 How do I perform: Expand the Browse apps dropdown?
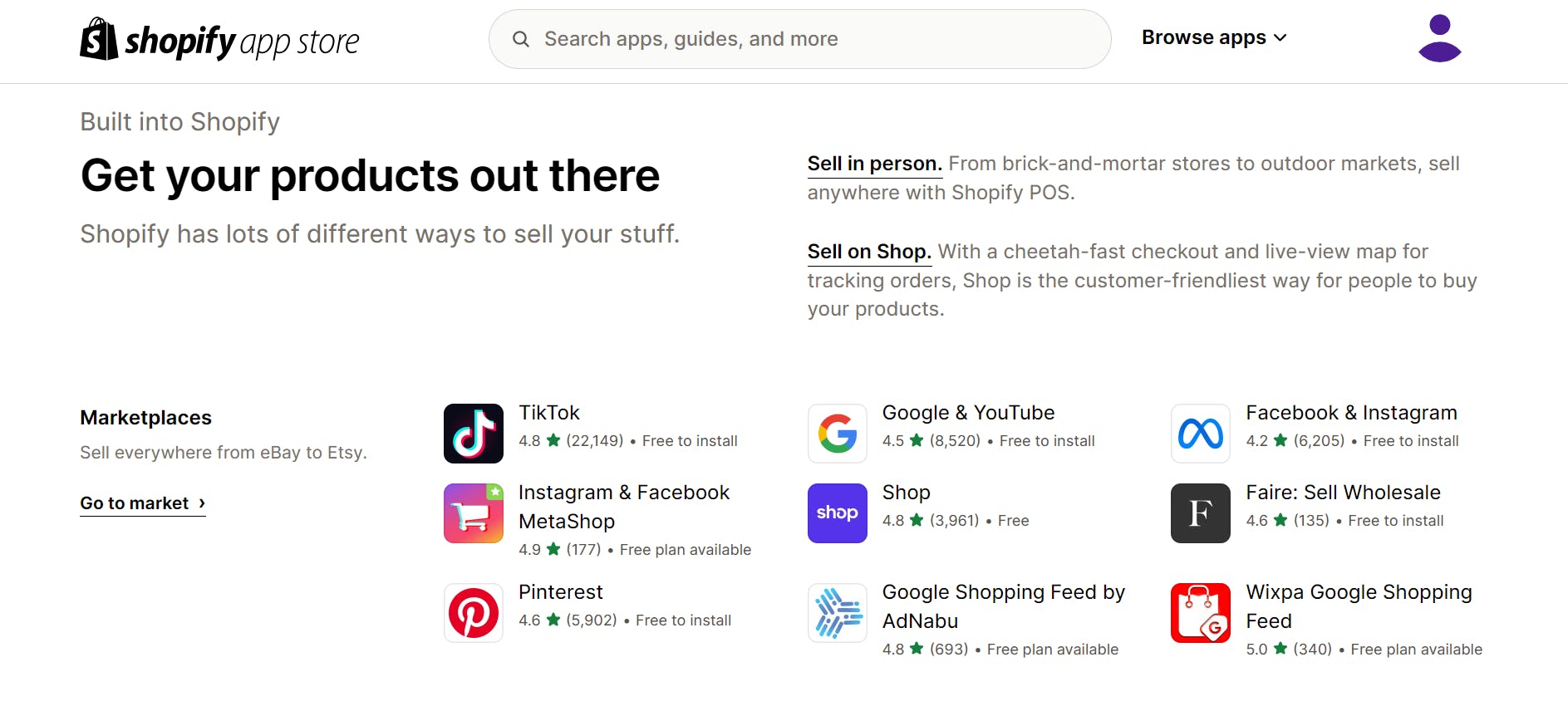1213,37
